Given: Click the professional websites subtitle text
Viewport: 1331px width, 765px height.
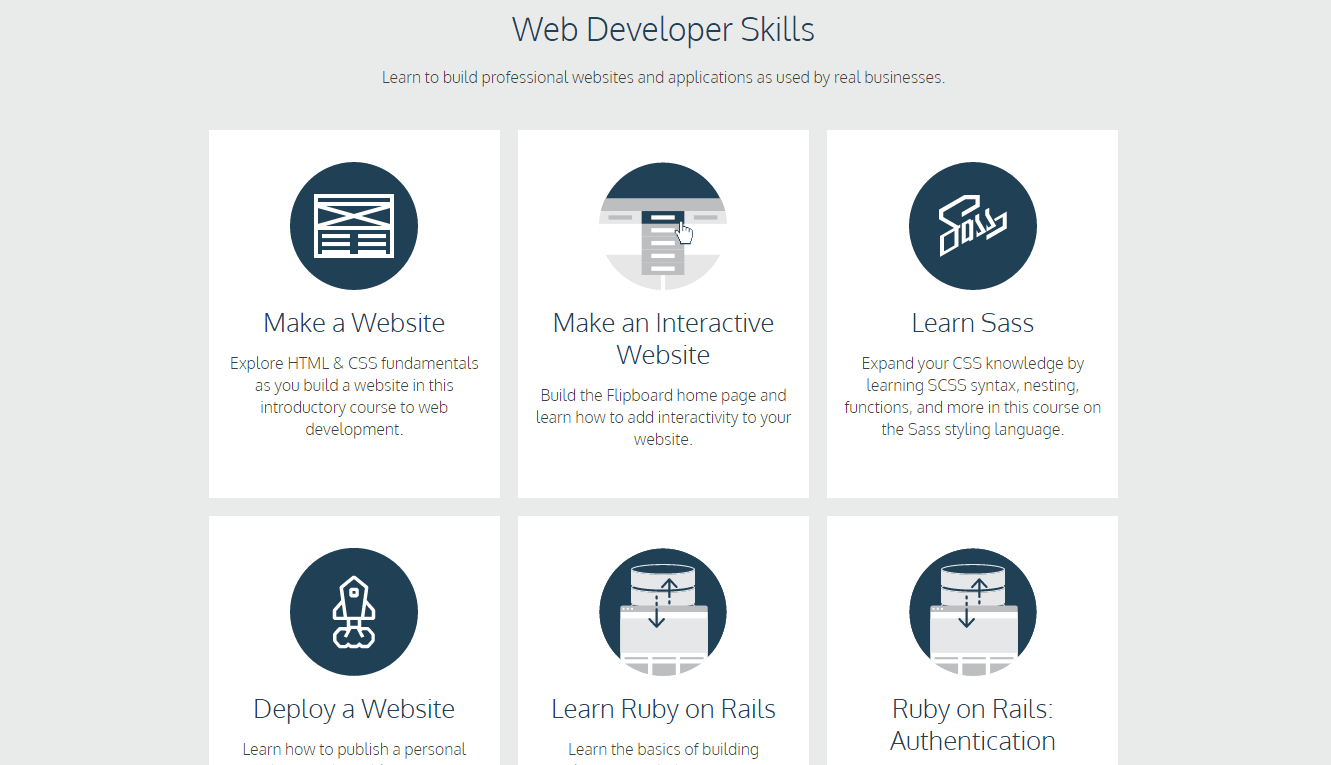Looking at the screenshot, I should pos(663,76).
